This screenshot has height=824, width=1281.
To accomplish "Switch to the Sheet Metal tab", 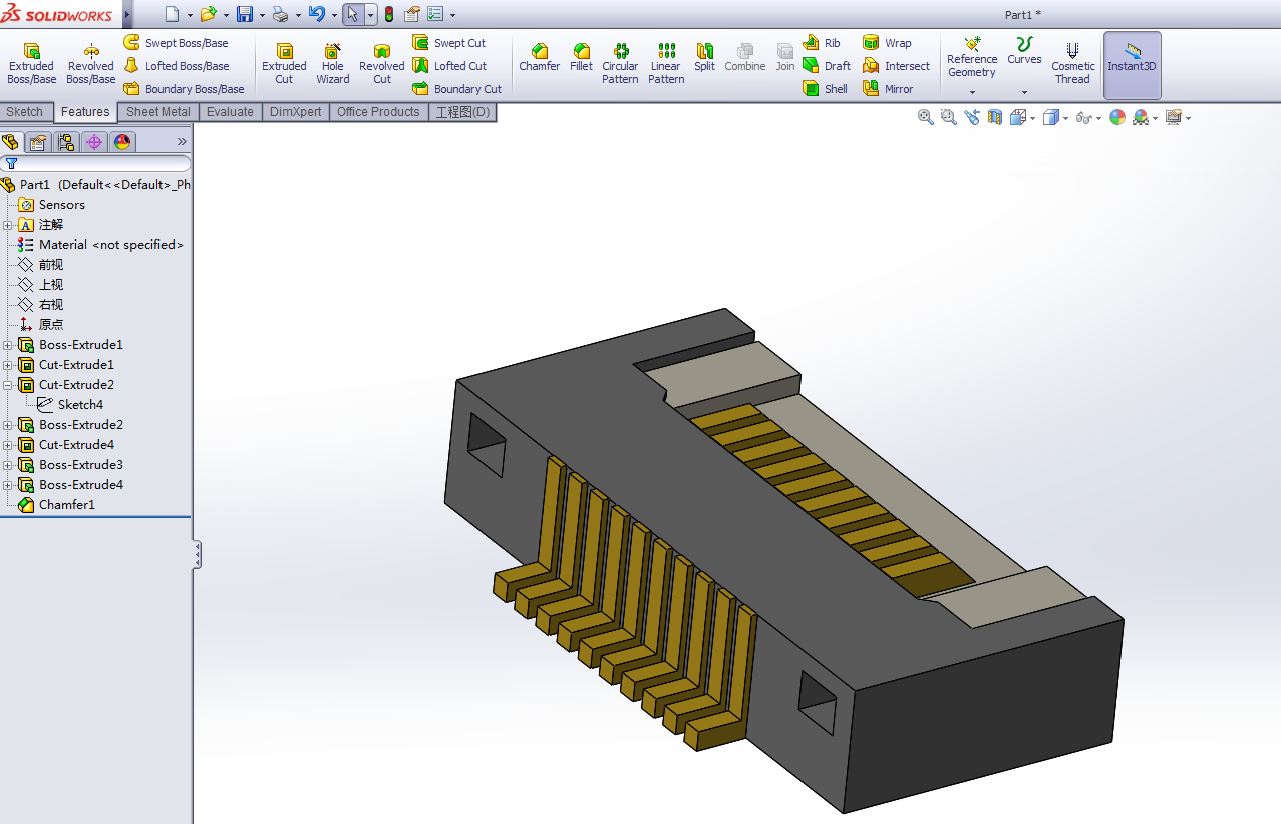I will click(x=158, y=112).
